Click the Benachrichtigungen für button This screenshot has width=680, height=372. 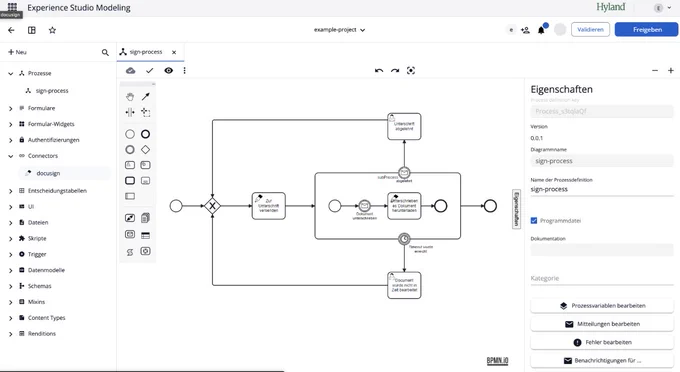click(602, 360)
